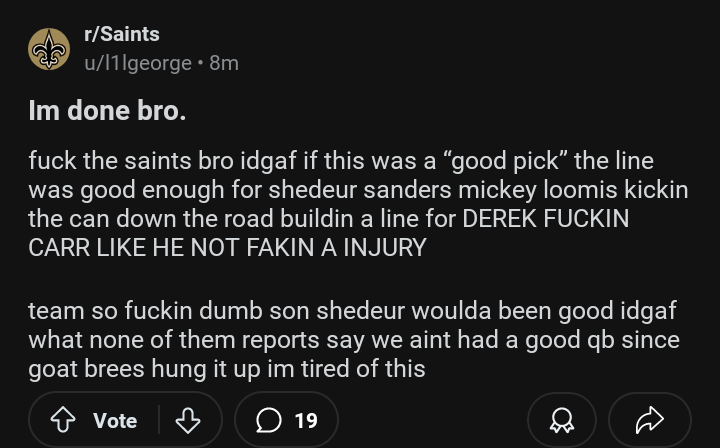Open comments via the speech bubble icon
720x448 pixels.
tap(269, 420)
